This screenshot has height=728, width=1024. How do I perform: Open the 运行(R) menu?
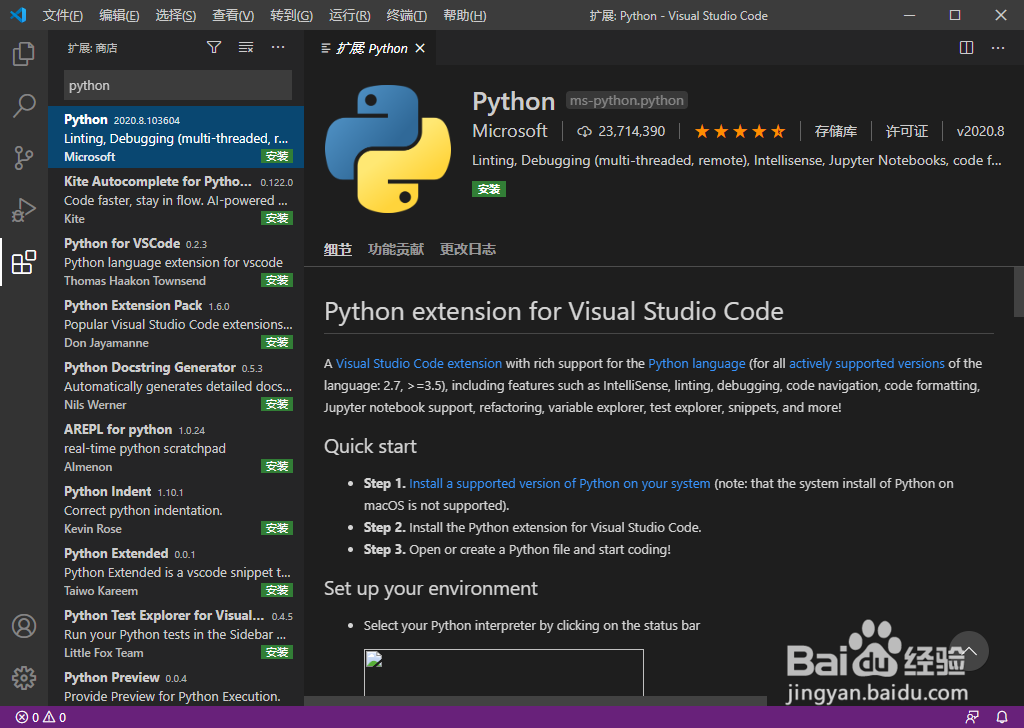[x=349, y=16]
